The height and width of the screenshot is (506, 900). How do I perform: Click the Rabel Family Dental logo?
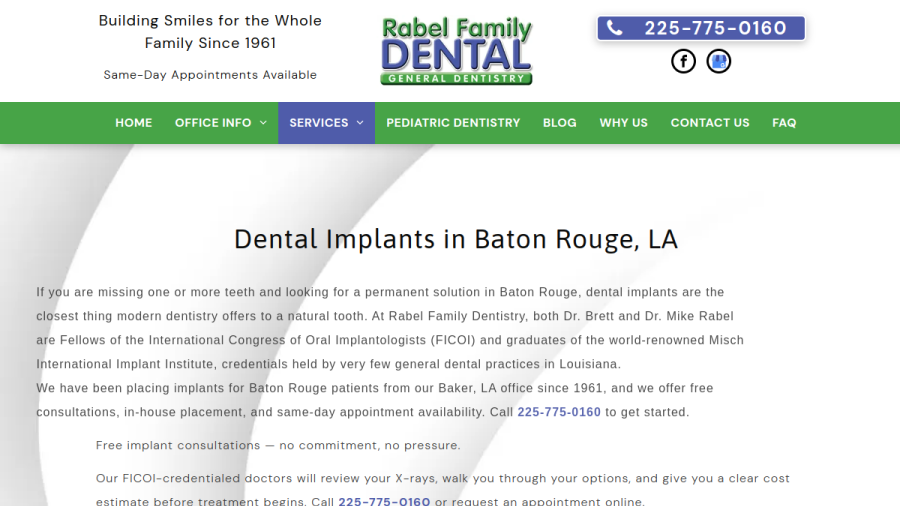coord(457,51)
